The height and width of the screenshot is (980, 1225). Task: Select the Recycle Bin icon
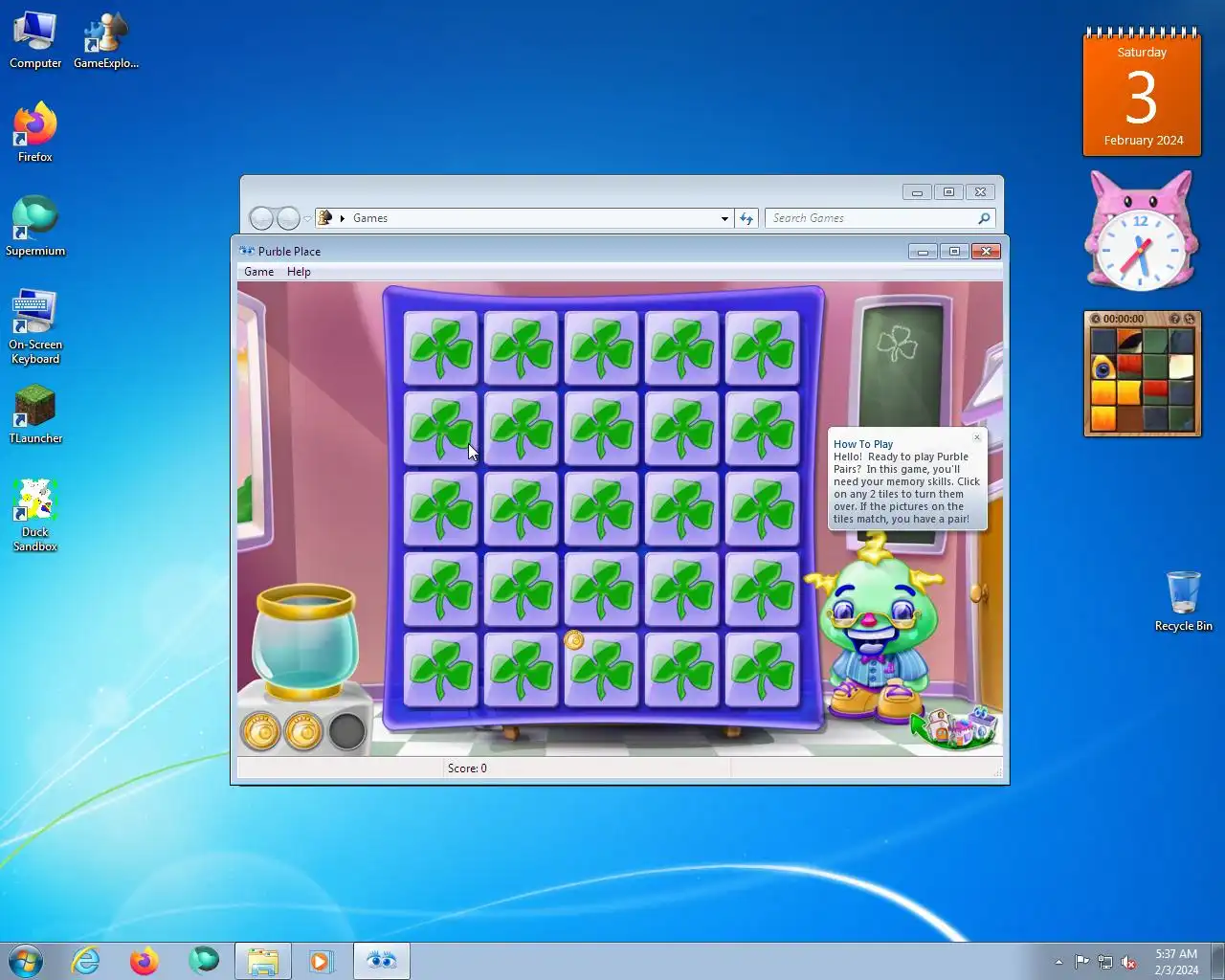pyautogui.click(x=1183, y=601)
